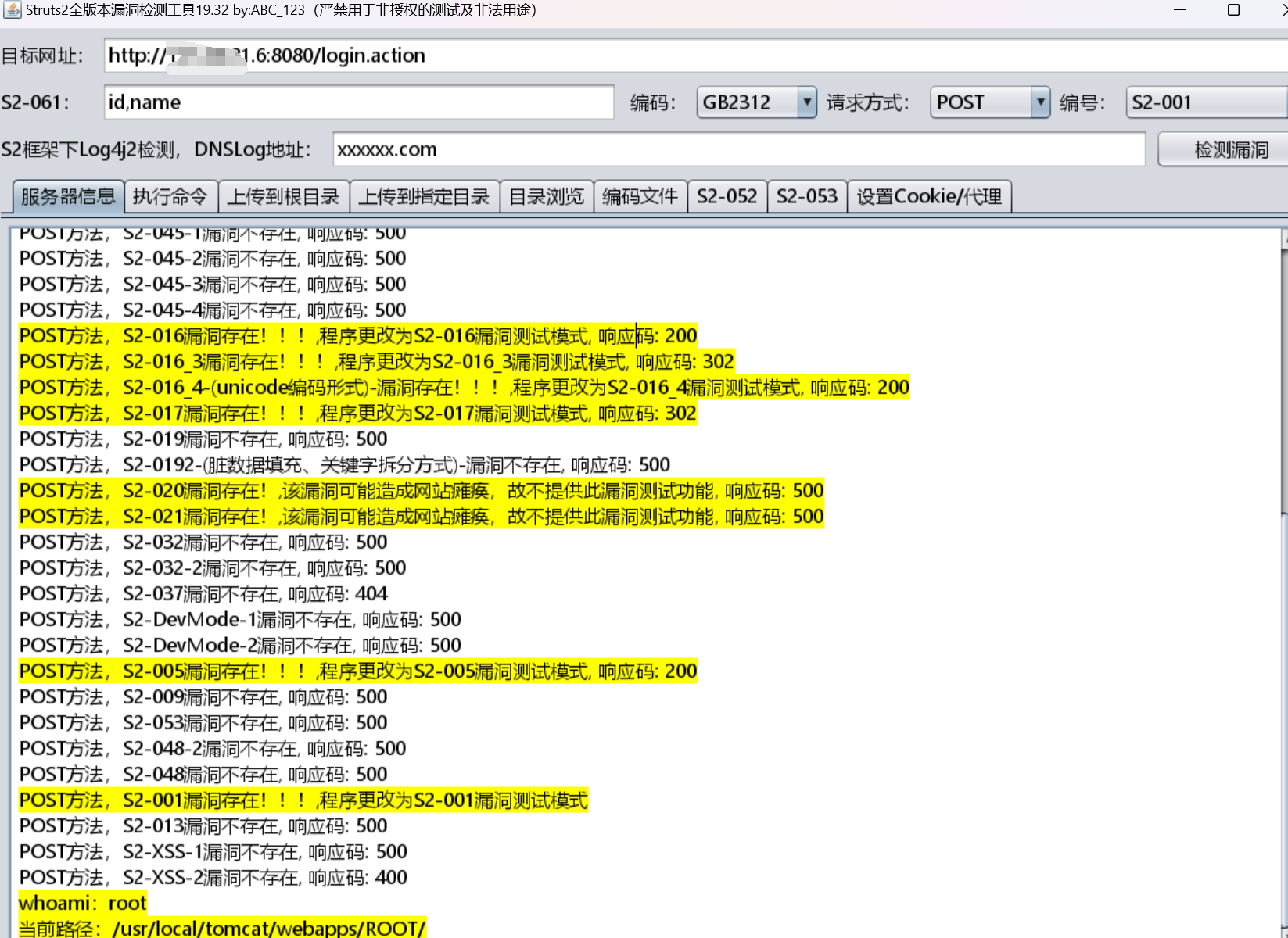Switch to the 编码文件 tab
This screenshot has width=1288, height=938.
tap(640, 196)
